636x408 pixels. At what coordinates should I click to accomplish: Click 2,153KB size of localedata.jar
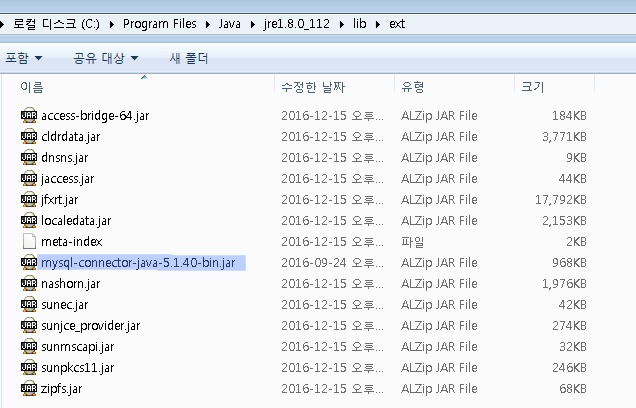(564, 221)
